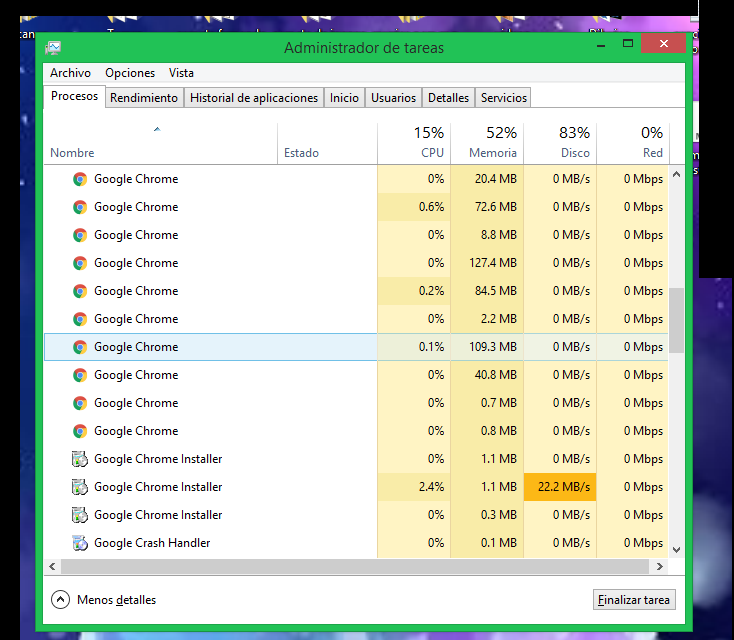Collapse view with Menos detalles arrow

(60, 600)
